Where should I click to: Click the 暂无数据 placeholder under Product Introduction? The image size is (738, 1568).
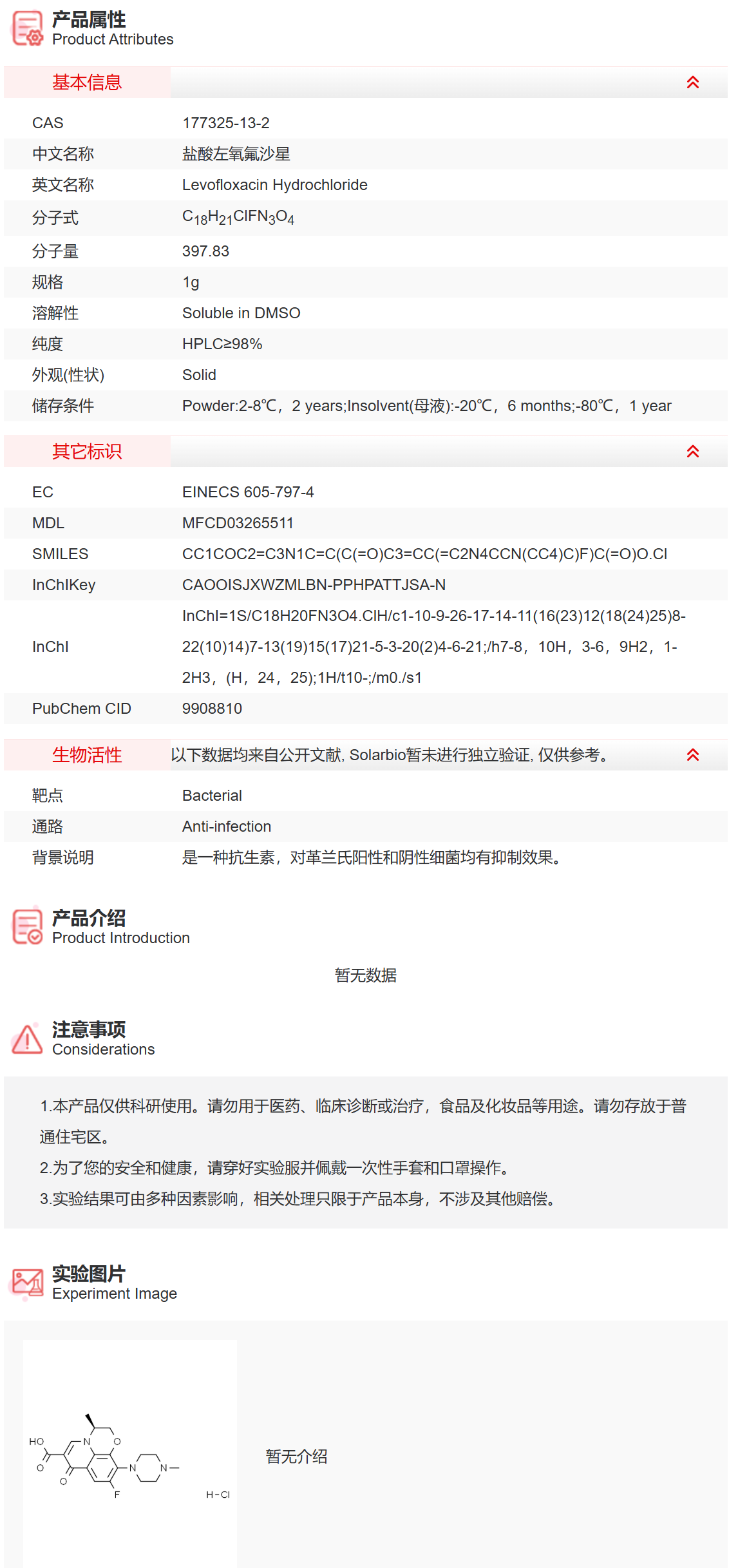pos(366,975)
